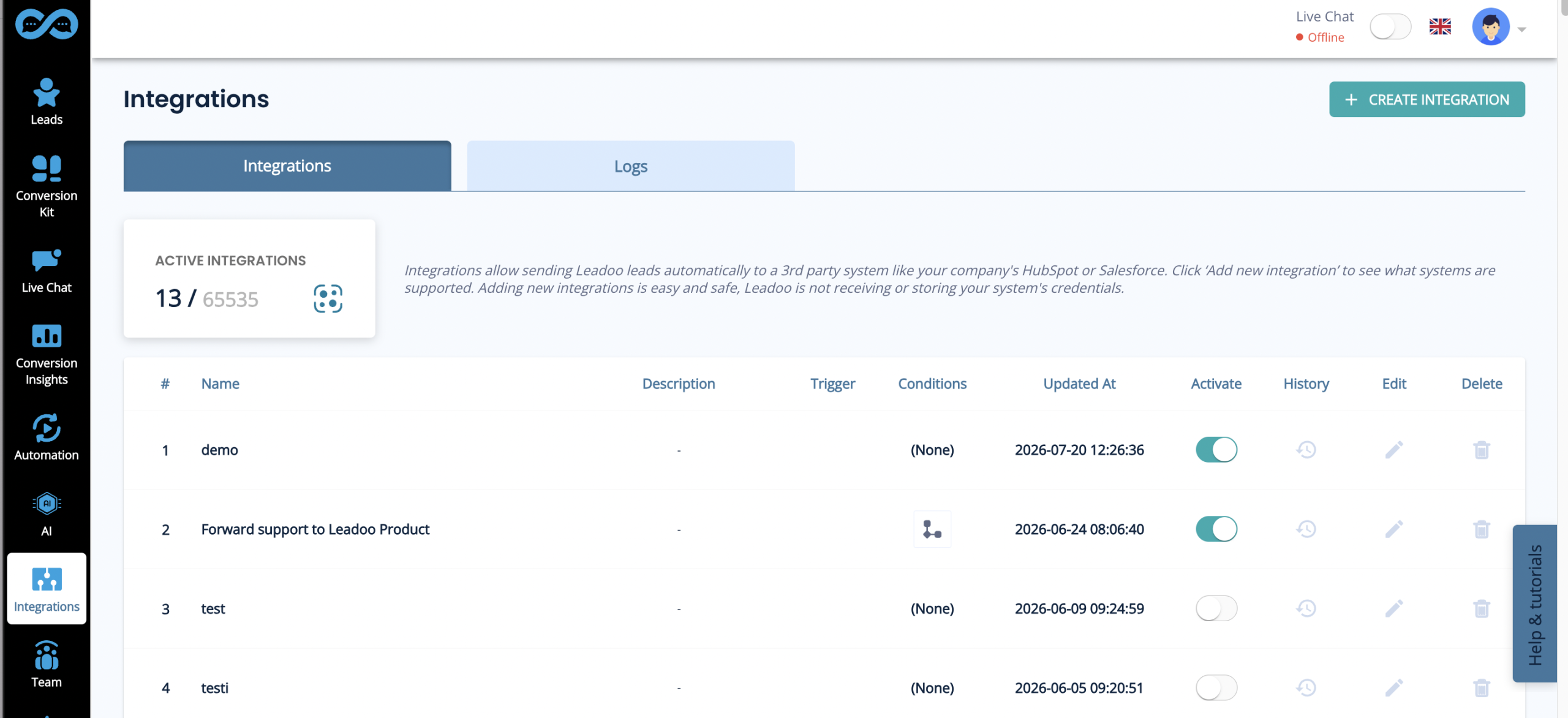Deactivate Forward support to Leadoo Product

1216,529
